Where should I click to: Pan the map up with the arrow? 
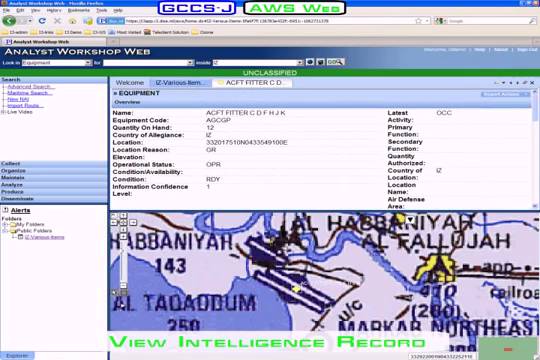pyautogui.click(x=123, y=216)
